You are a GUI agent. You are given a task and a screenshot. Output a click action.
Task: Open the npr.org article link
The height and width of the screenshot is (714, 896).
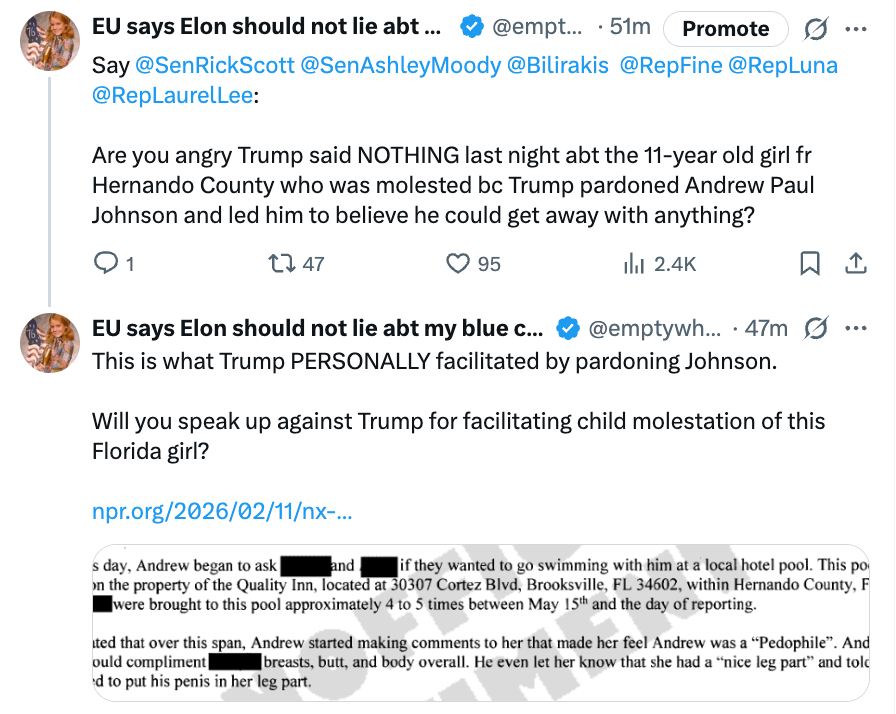(x=222, y=511)
